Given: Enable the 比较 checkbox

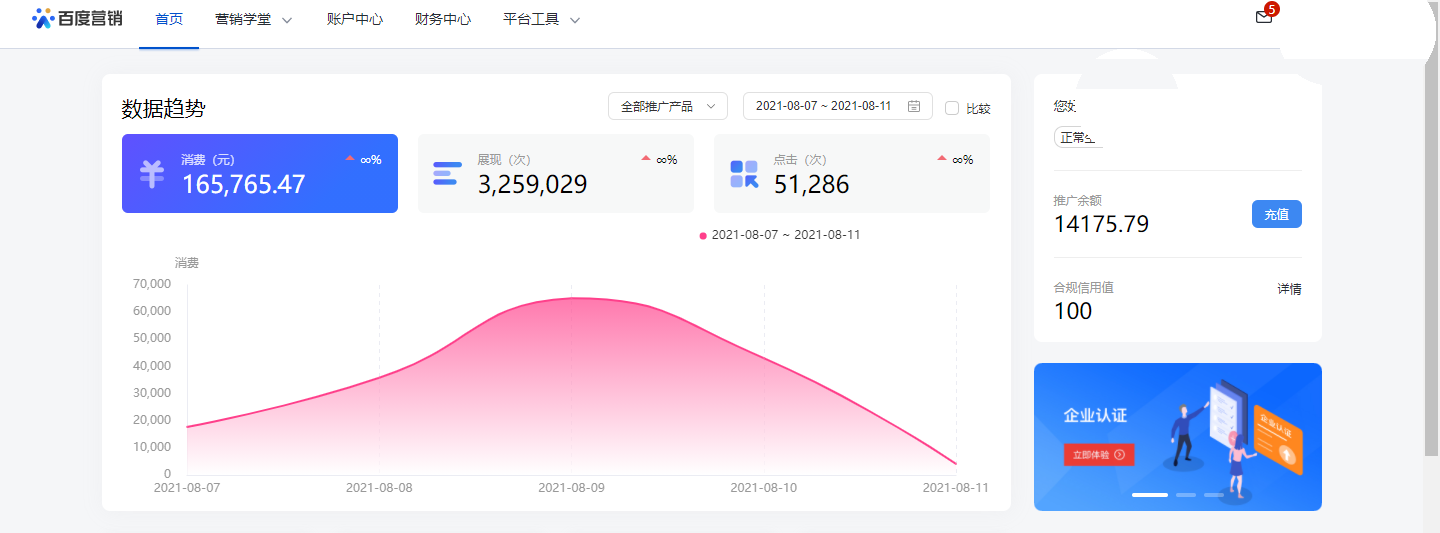Looking at the screenshot, I should tap(952, 108).
